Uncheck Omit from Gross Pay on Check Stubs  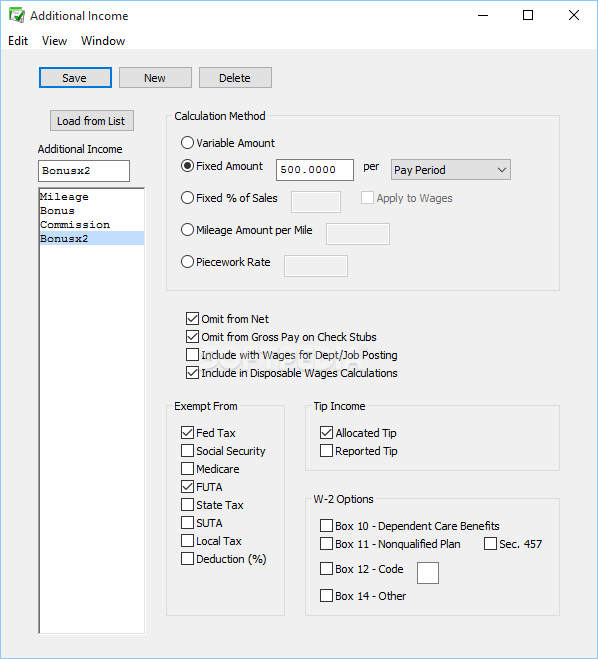pyautogui.click(x=192, y=337)
